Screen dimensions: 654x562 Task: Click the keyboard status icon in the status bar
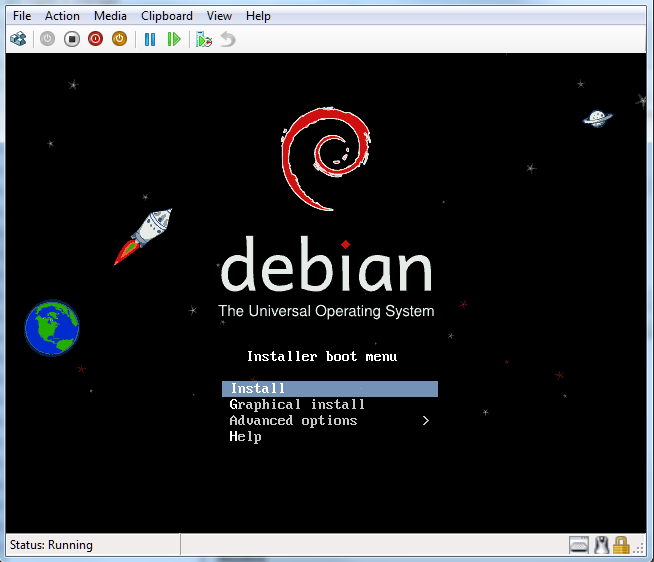579,545
